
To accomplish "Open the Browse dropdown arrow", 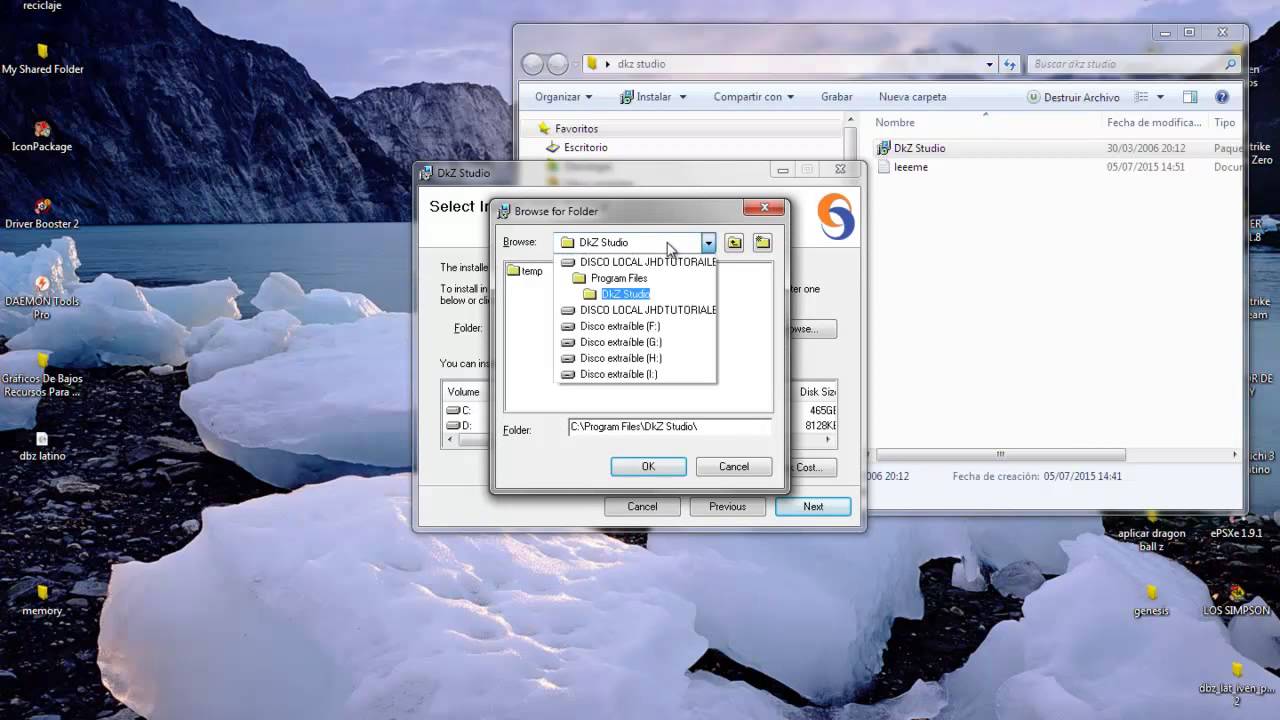I will (708, 243).
